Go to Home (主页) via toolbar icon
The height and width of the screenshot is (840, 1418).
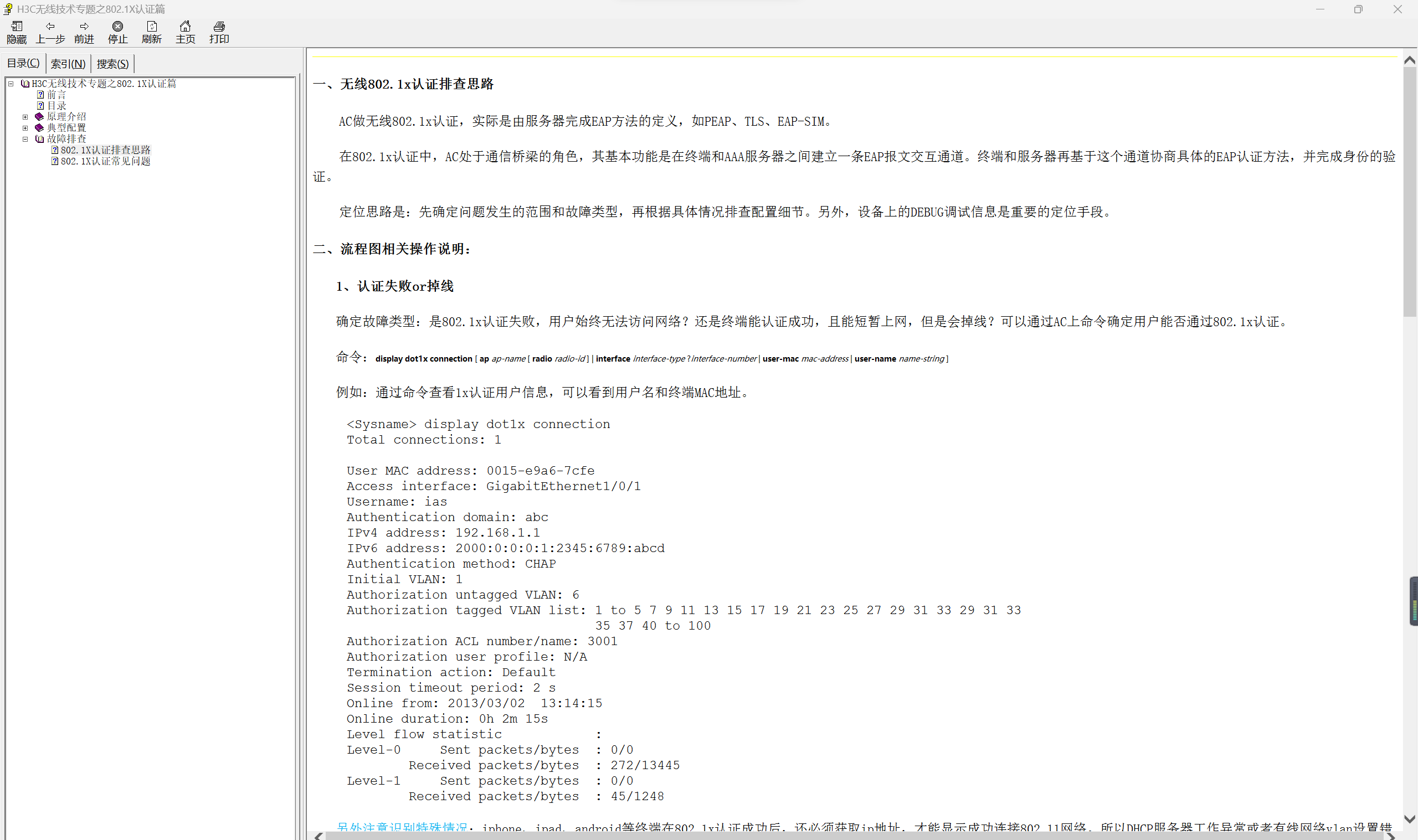point(185,27)
